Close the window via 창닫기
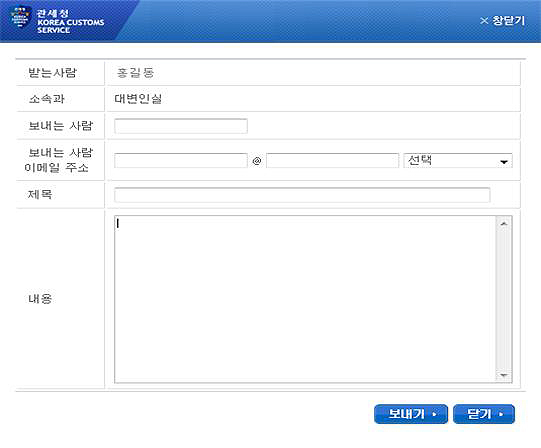 (x=502, y=21)
